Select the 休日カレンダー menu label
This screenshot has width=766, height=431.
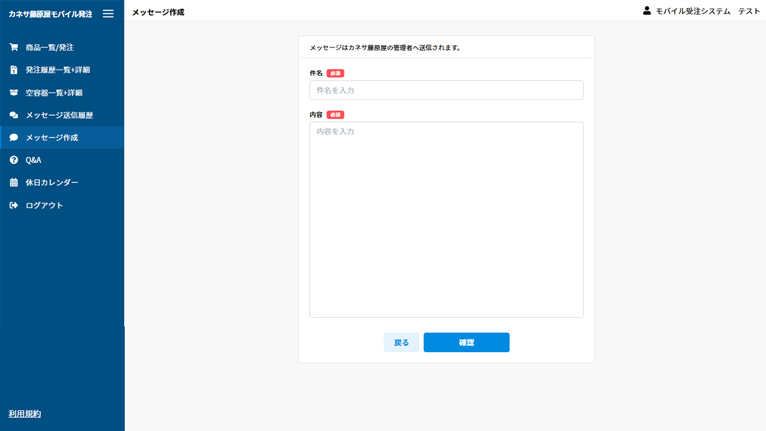[x=52, y=182]
